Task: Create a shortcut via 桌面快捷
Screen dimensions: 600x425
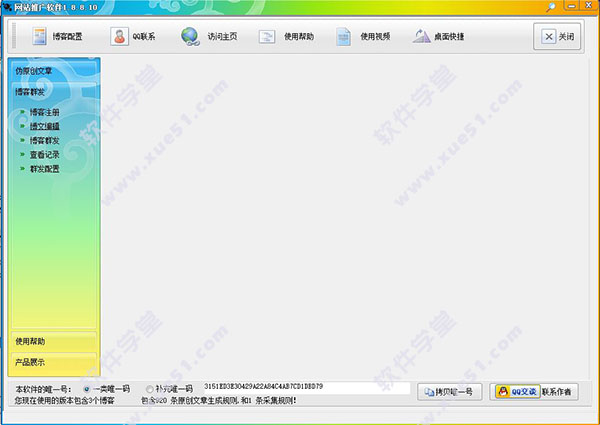Action: click(439, 37)
